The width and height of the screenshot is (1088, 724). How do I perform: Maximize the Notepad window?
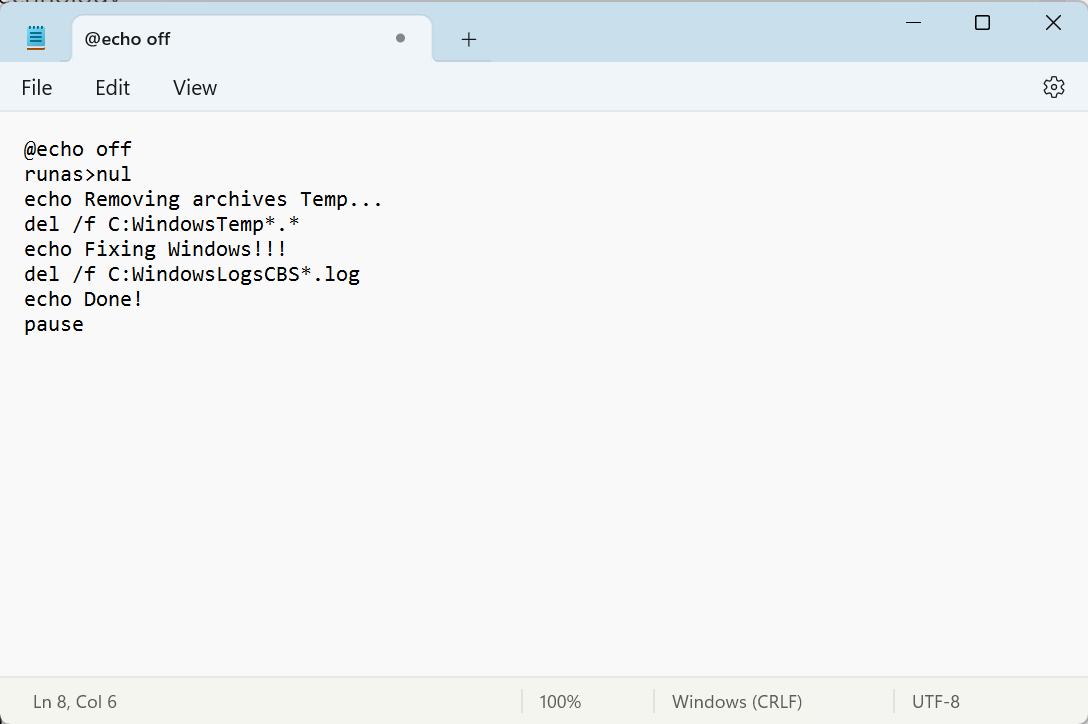[982, 23]
